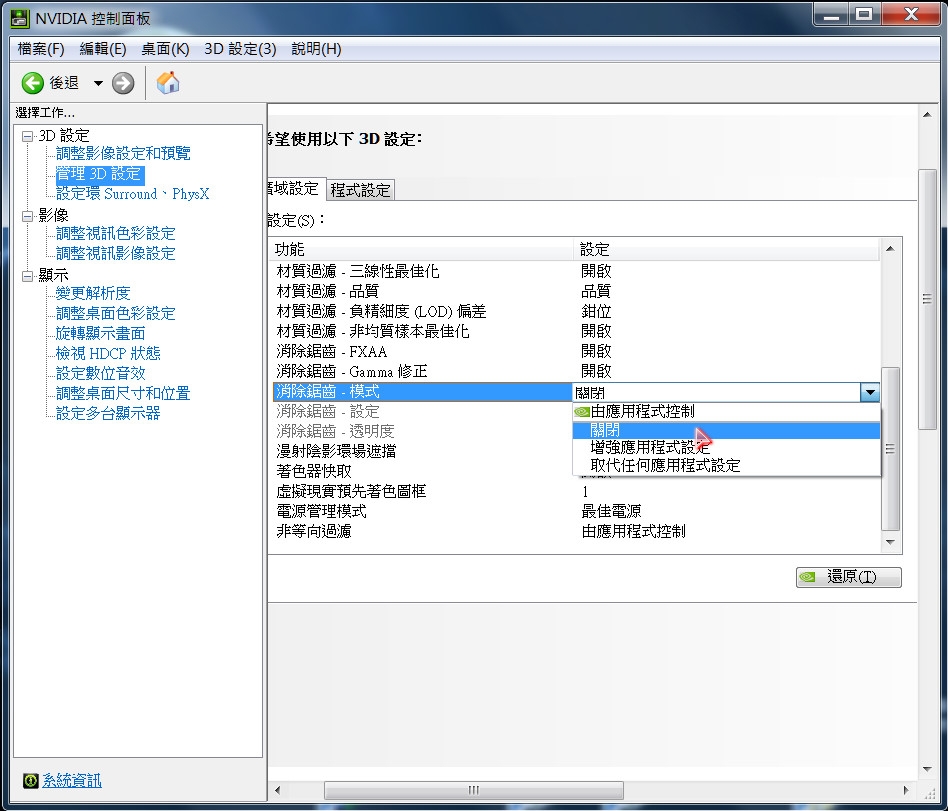Viewport: 948px width, 811px height.
Task: Click the 設定 column header
Action: pos(727,249)
